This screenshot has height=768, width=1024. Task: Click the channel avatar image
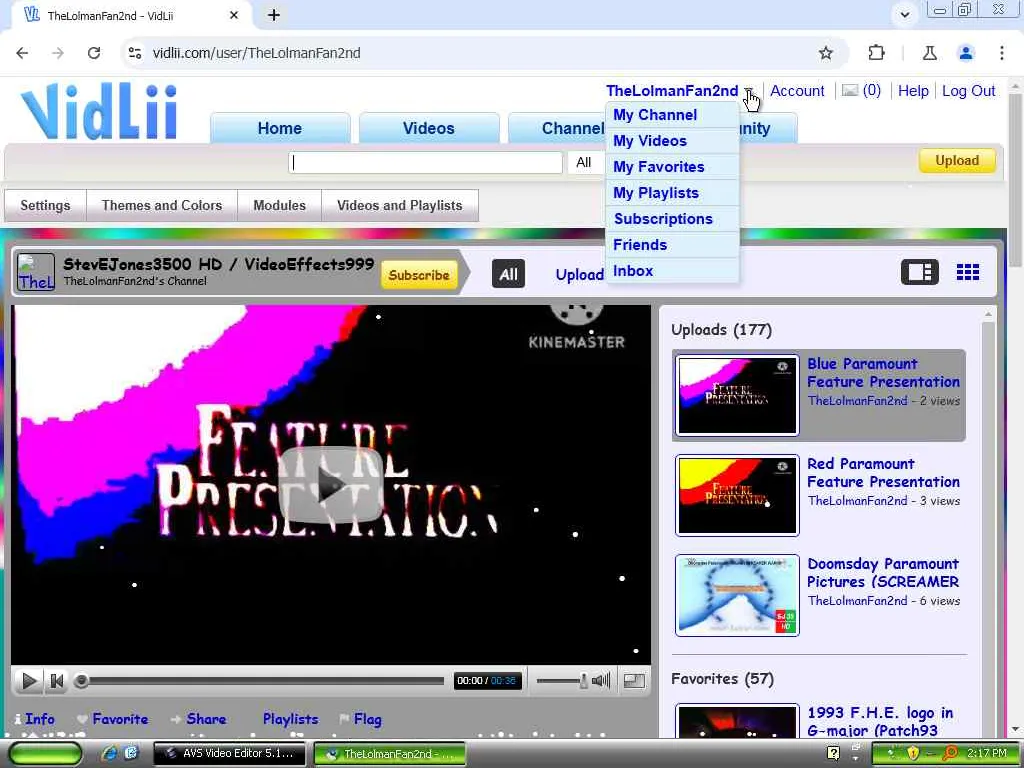coord(35,272)
